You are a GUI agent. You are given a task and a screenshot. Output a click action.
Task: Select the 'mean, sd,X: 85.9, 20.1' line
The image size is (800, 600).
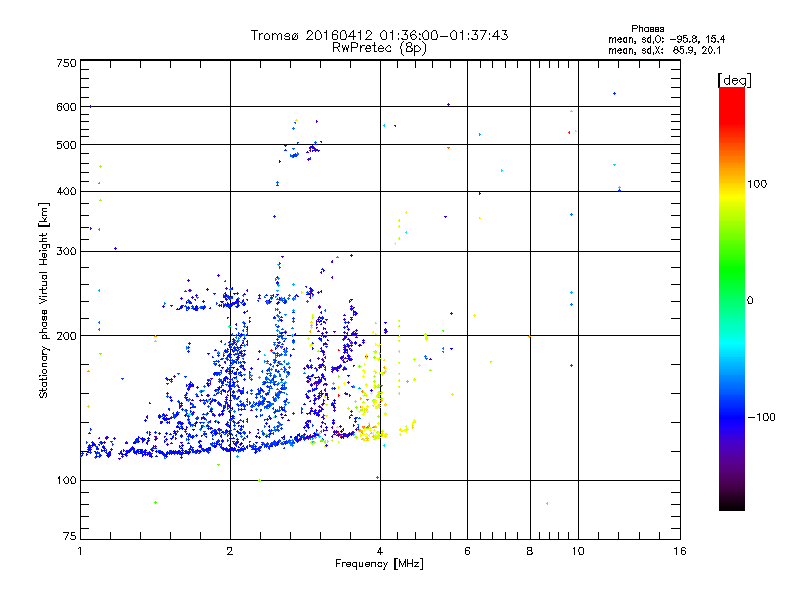tap(664, 50)
